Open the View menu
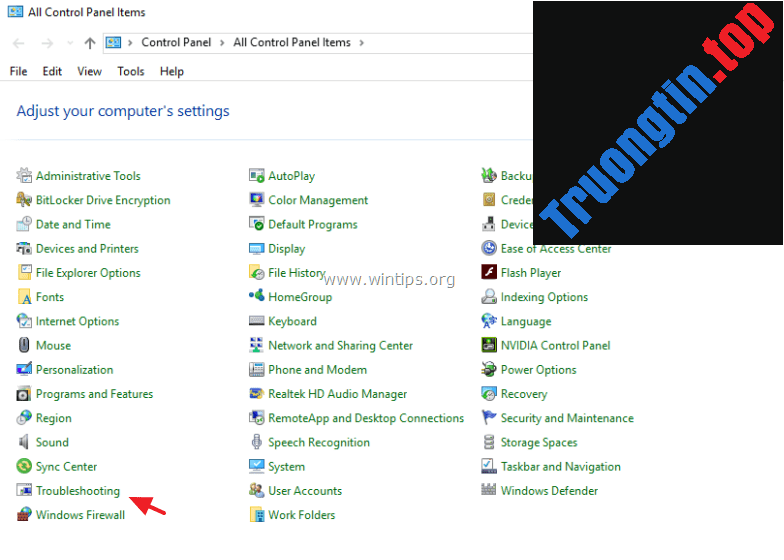This screenshot has height=560, width=784. coord(90,72)
